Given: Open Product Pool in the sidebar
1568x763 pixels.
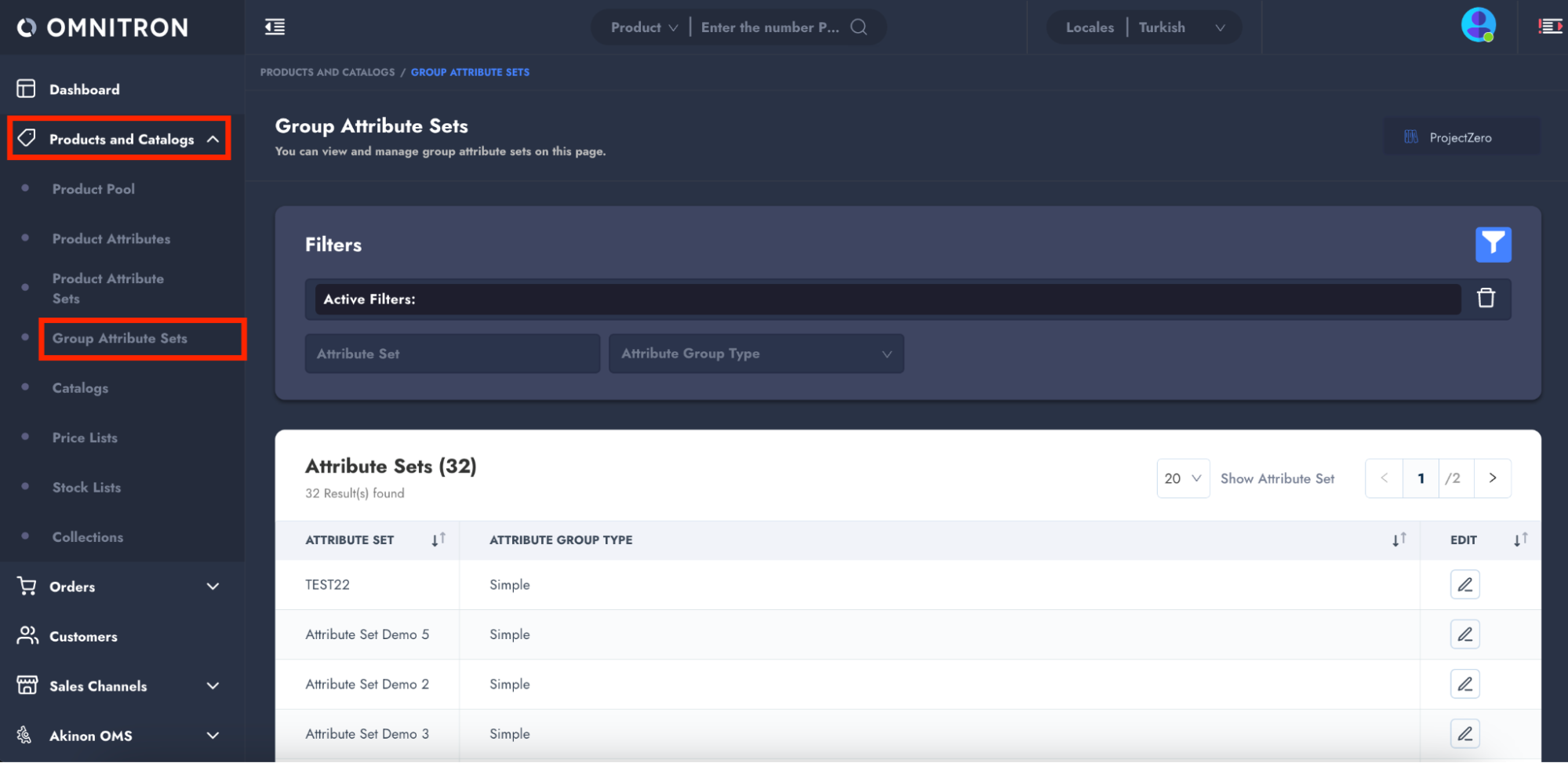Looking at the screenshot, I should [x=93, y=189].
